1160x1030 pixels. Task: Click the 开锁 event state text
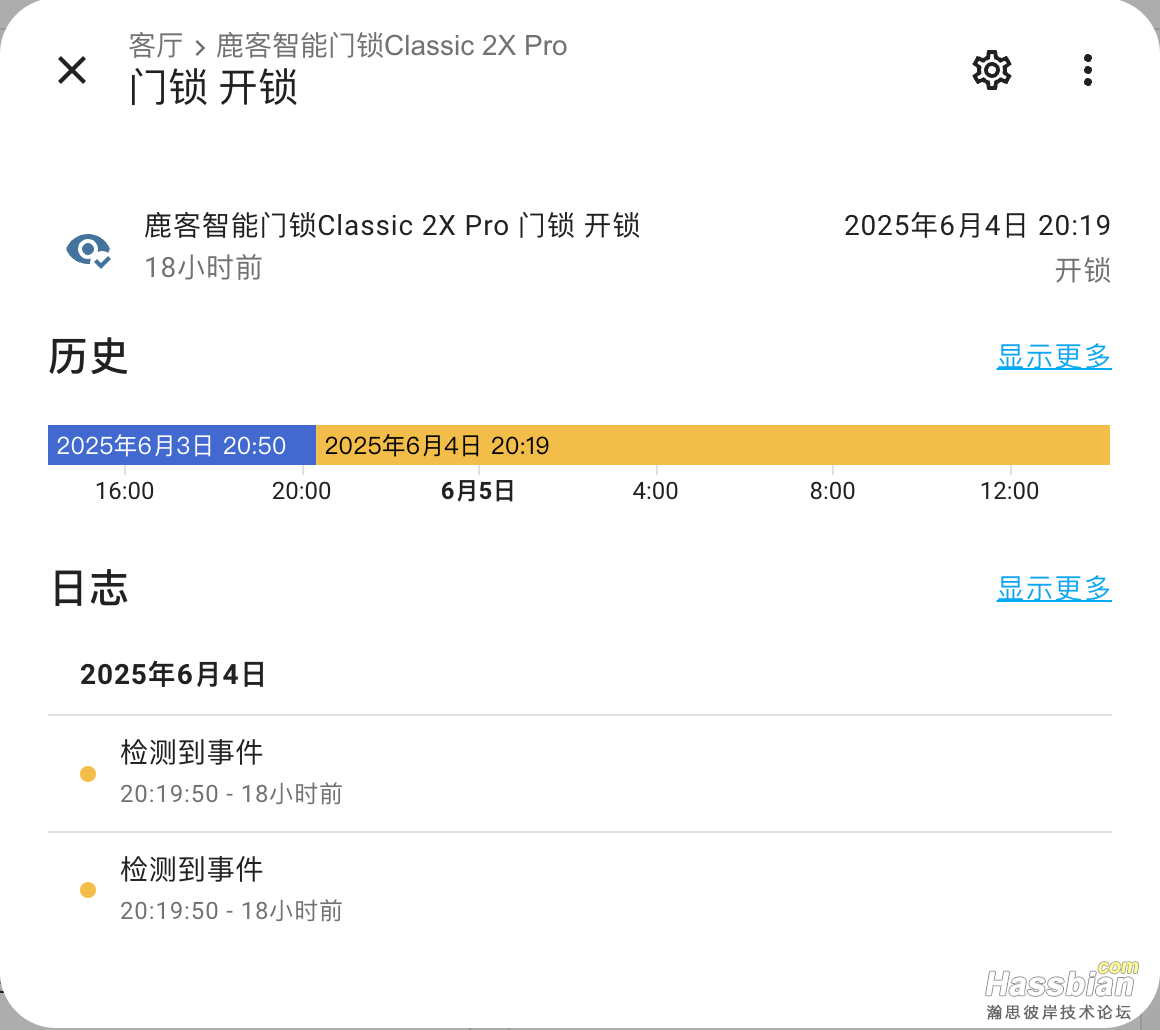coord(1083,270)
